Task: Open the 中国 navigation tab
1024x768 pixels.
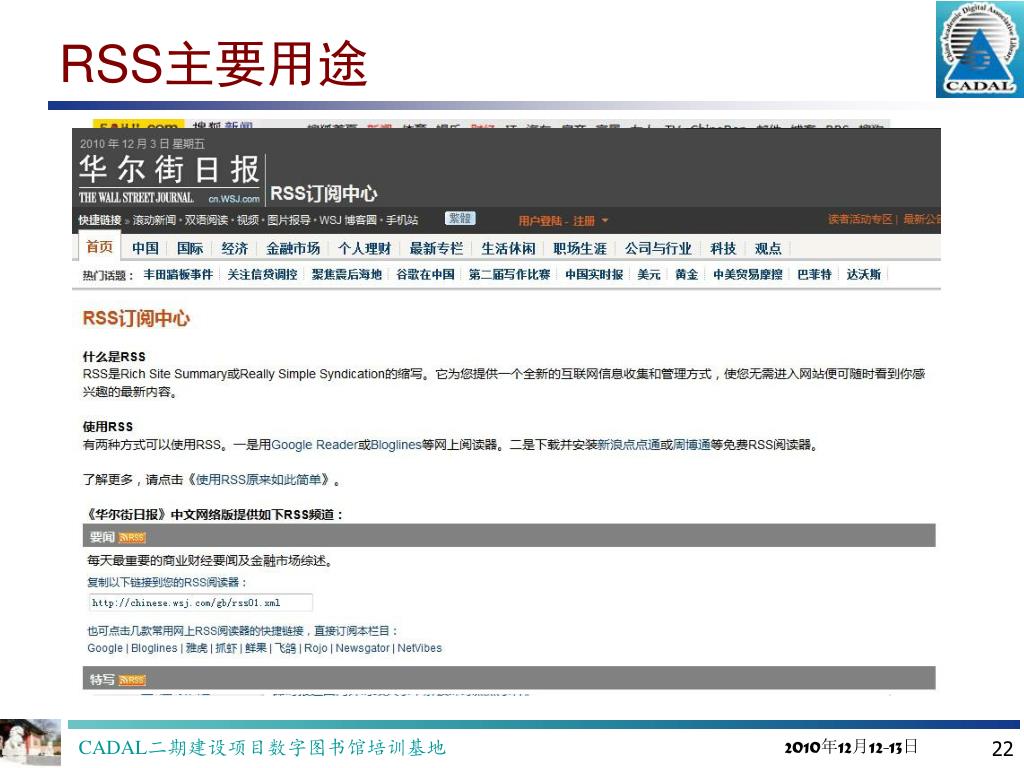Action: 145,248
